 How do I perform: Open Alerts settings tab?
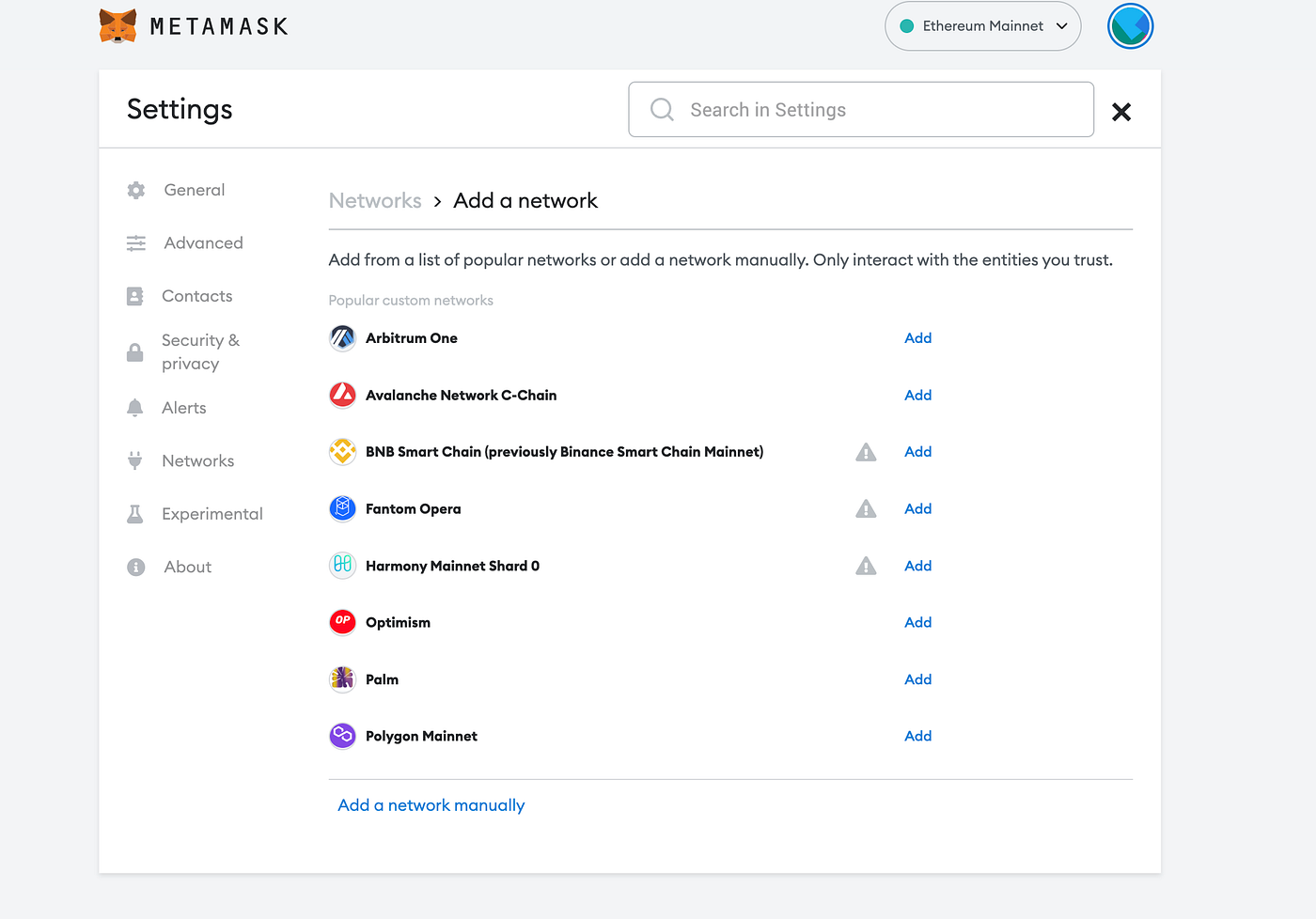coord(183,408)
